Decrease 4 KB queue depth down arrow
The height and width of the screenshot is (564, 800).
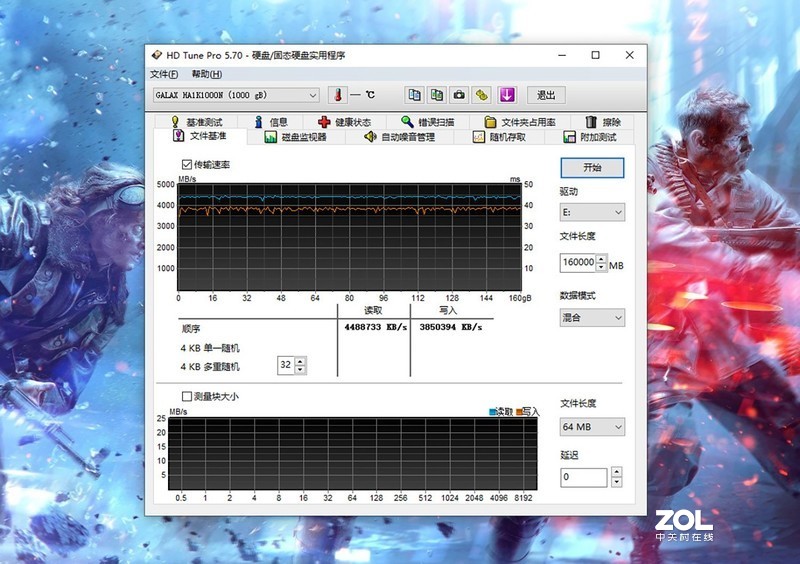300,370
